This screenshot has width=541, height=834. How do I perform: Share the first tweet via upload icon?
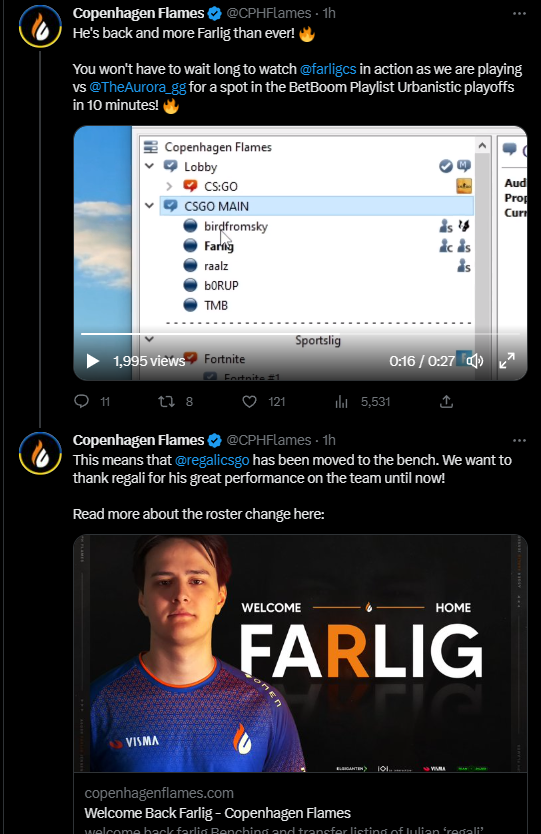click(446, 402)
